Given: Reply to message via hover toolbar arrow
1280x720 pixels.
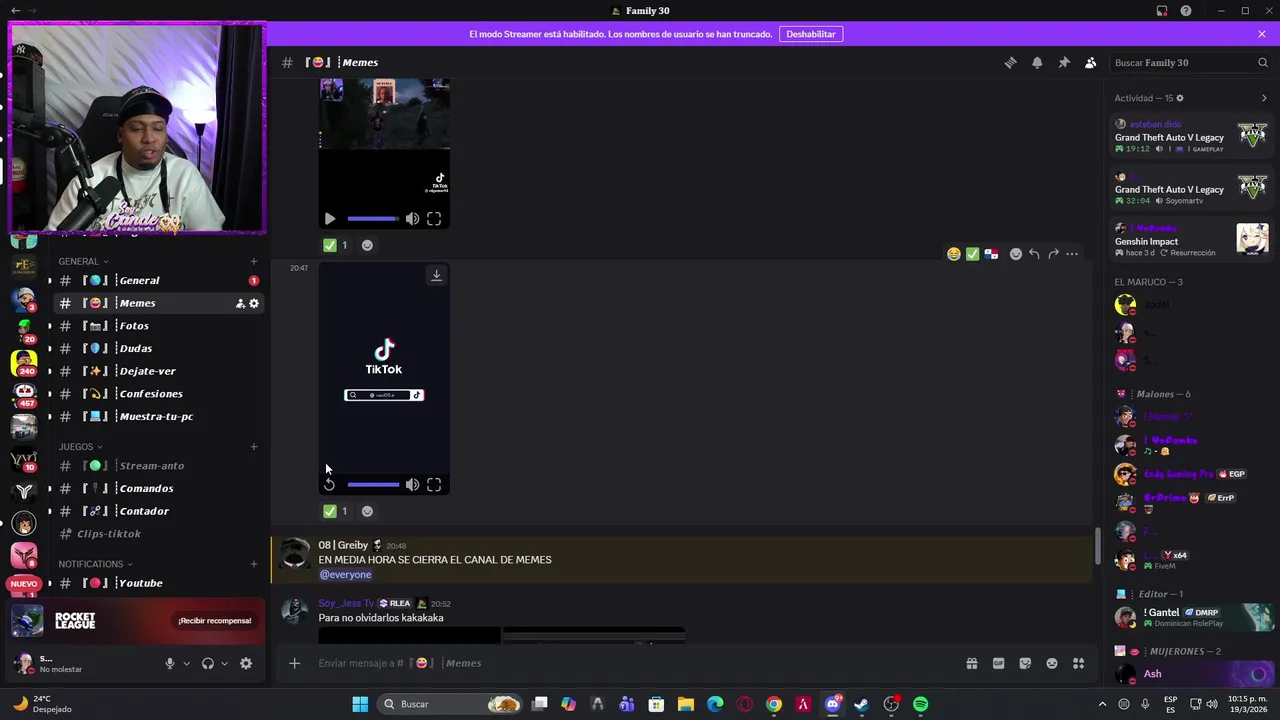Looking at the screenshot, I should [1034, 254].
